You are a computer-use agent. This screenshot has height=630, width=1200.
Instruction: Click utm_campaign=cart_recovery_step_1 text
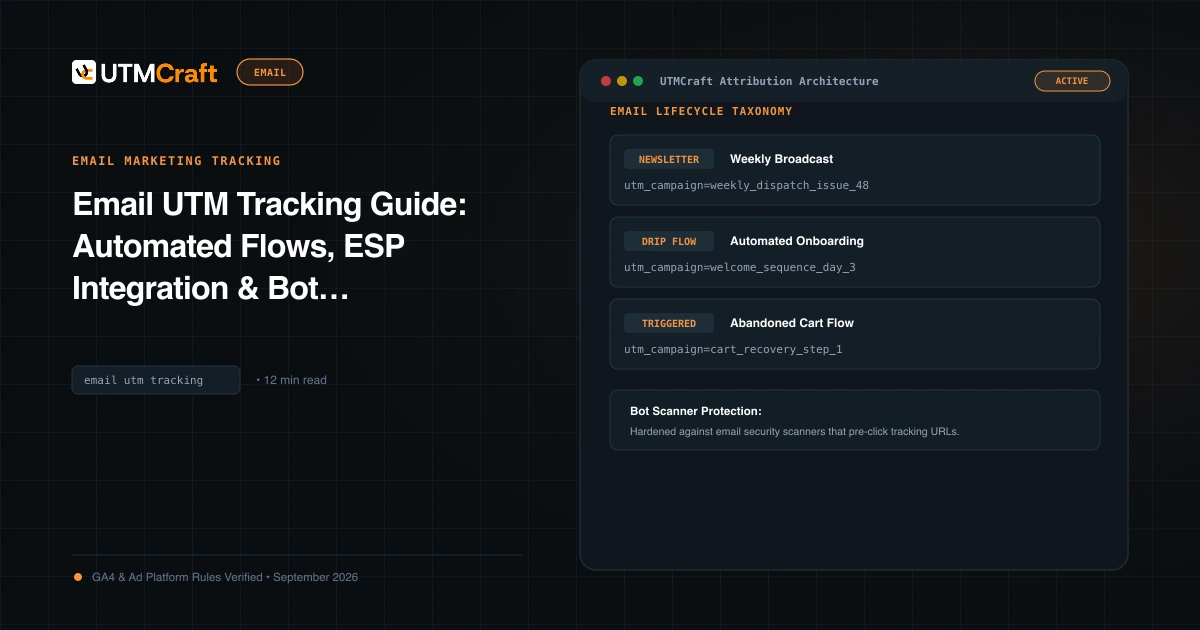tap(733, 349)
